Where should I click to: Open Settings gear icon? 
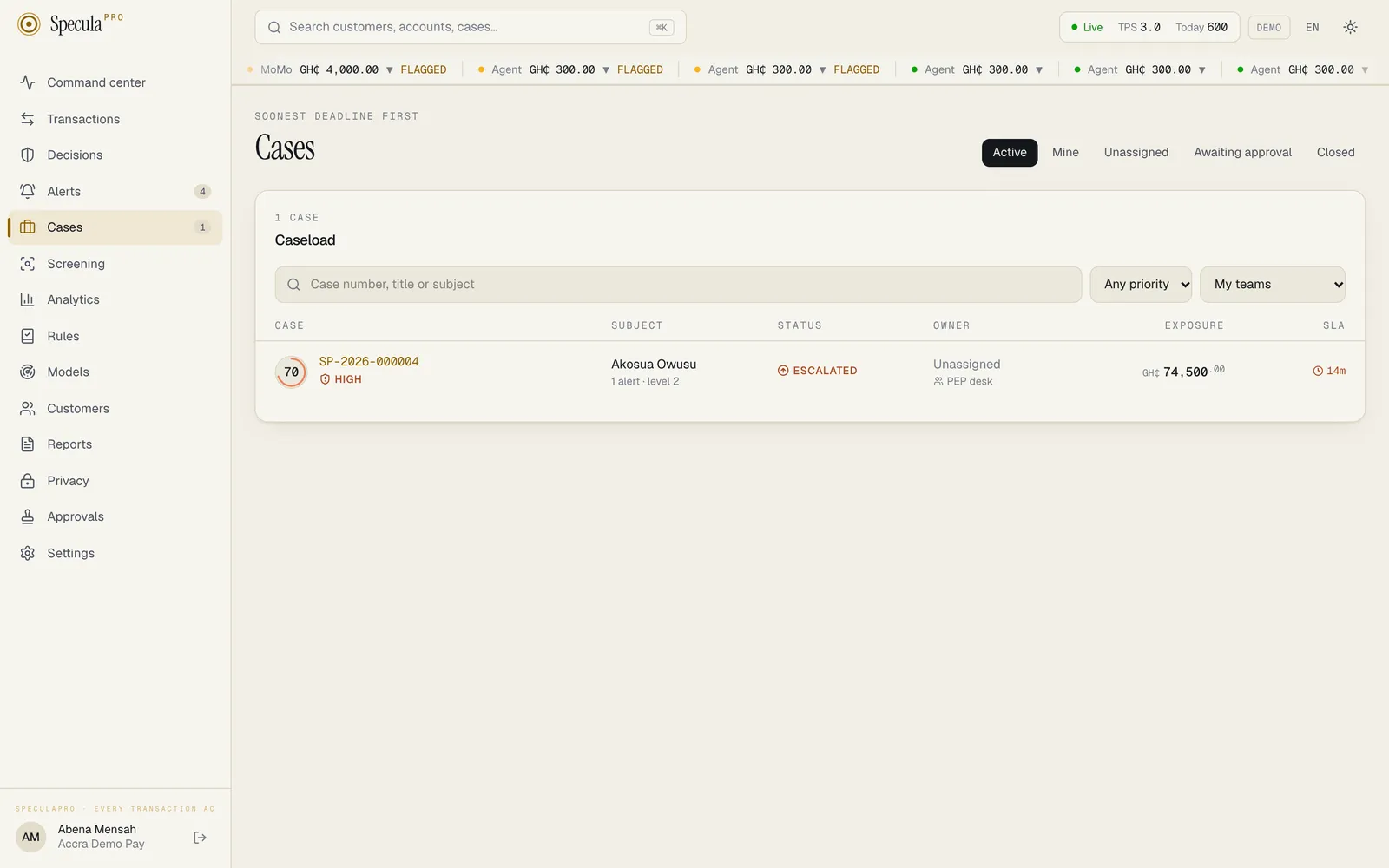[x=28, y=553]
